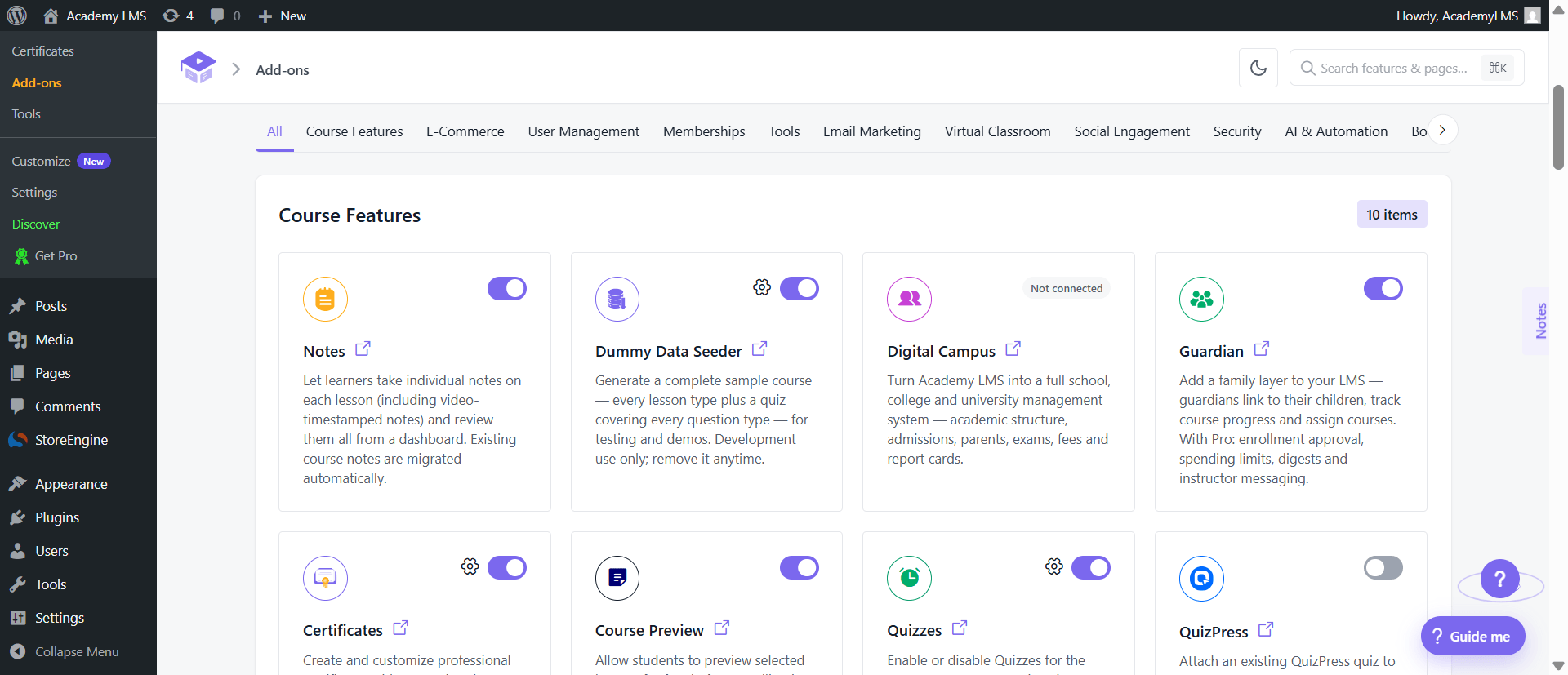Open the Howdy, AcademyLMS account menu
The width and height of the screenshot is (1568, 675).
tap(1468, 16)
